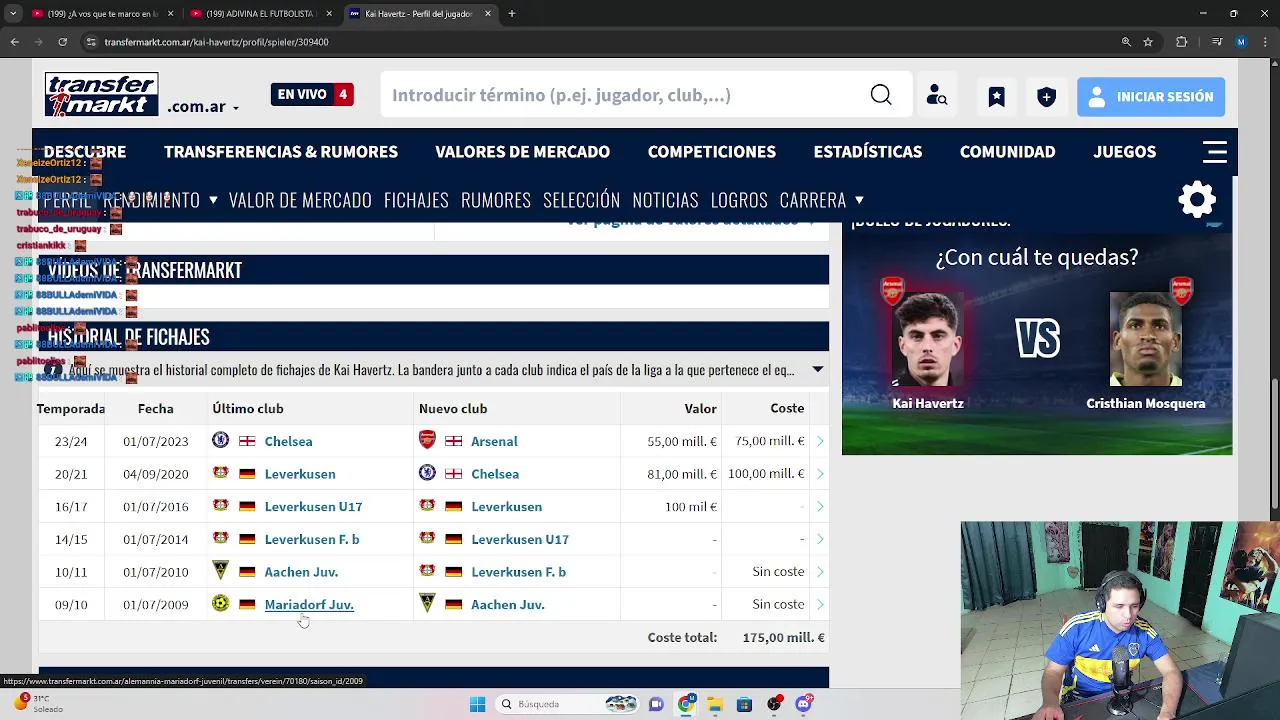Open the Competiciones menu

[x=712, y=152]
